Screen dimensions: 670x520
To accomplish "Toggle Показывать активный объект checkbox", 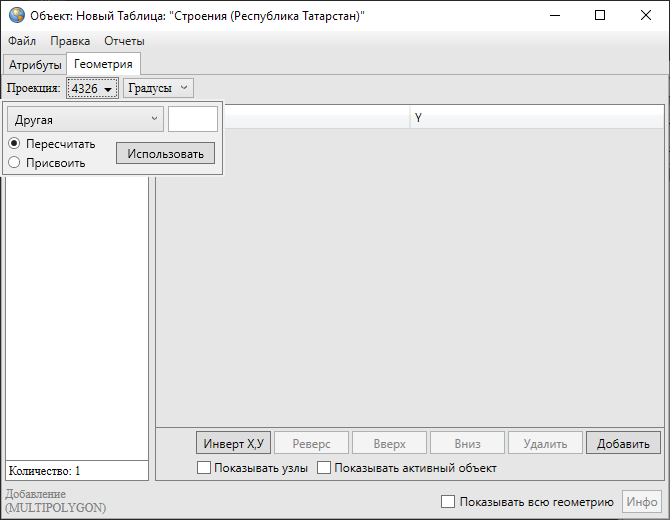I will point(324,467).
